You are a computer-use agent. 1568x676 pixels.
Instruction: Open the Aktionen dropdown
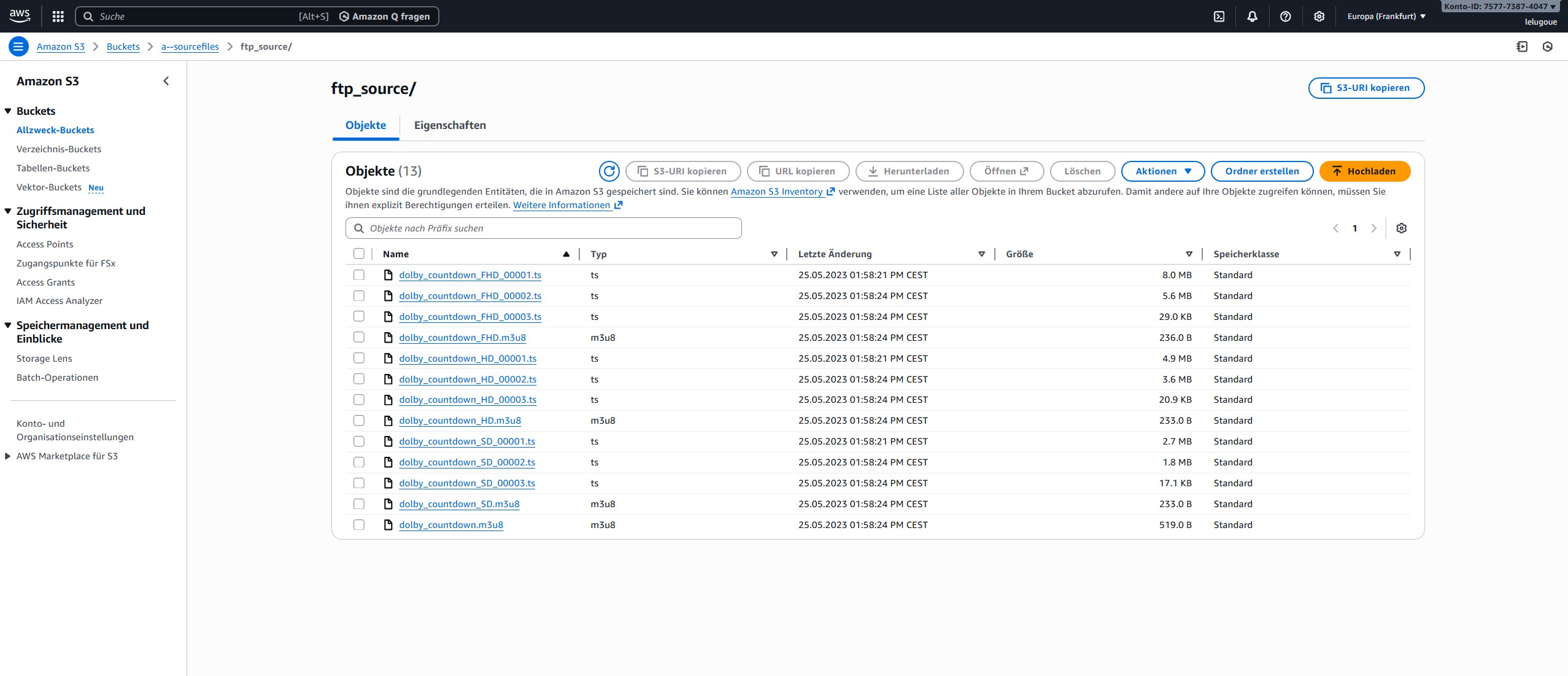click(x=1163, y=171)
